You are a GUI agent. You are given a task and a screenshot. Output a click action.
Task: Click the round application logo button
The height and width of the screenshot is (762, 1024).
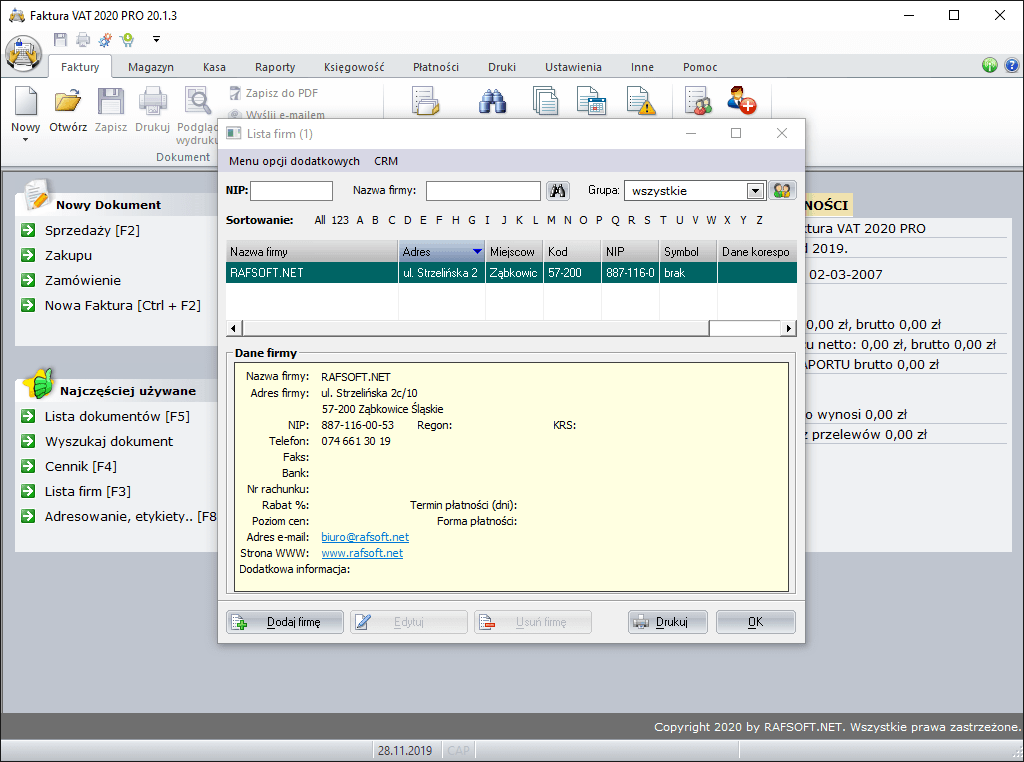coord(24,54)
